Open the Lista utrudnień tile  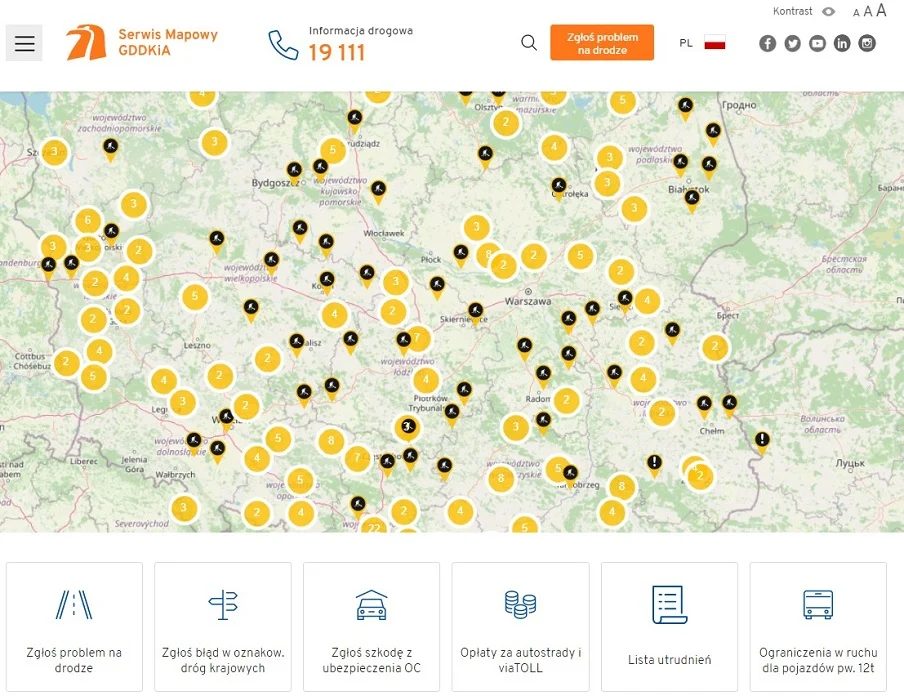[x=669, y=626]
